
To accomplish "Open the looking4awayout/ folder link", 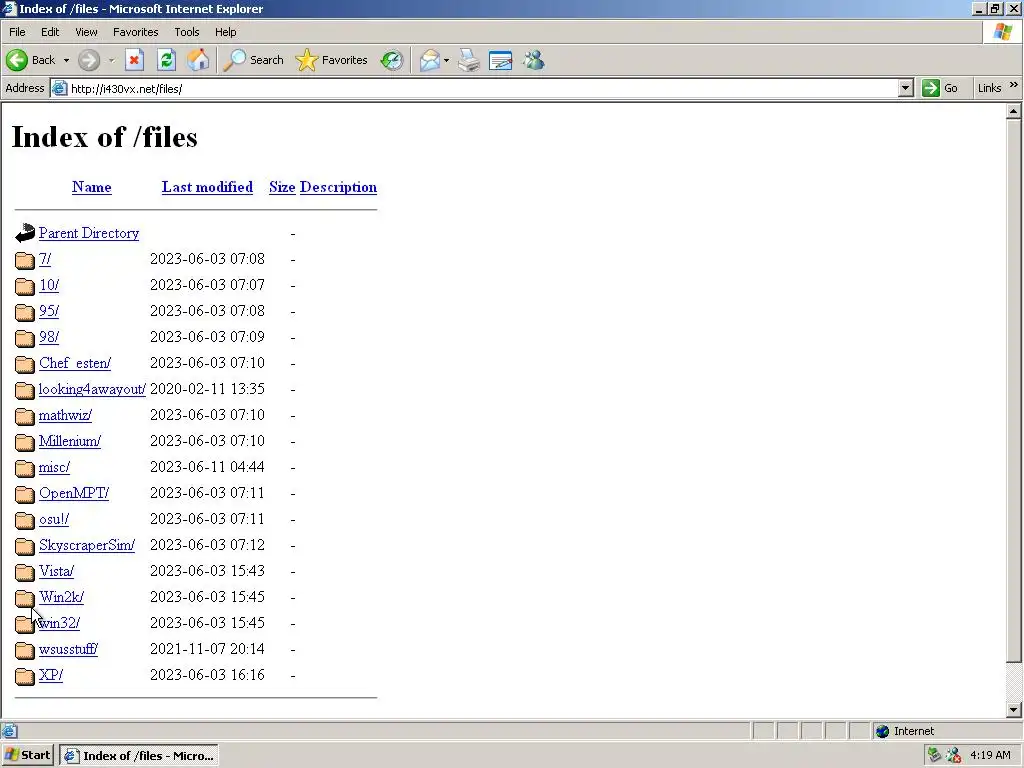I will point(92,389).
